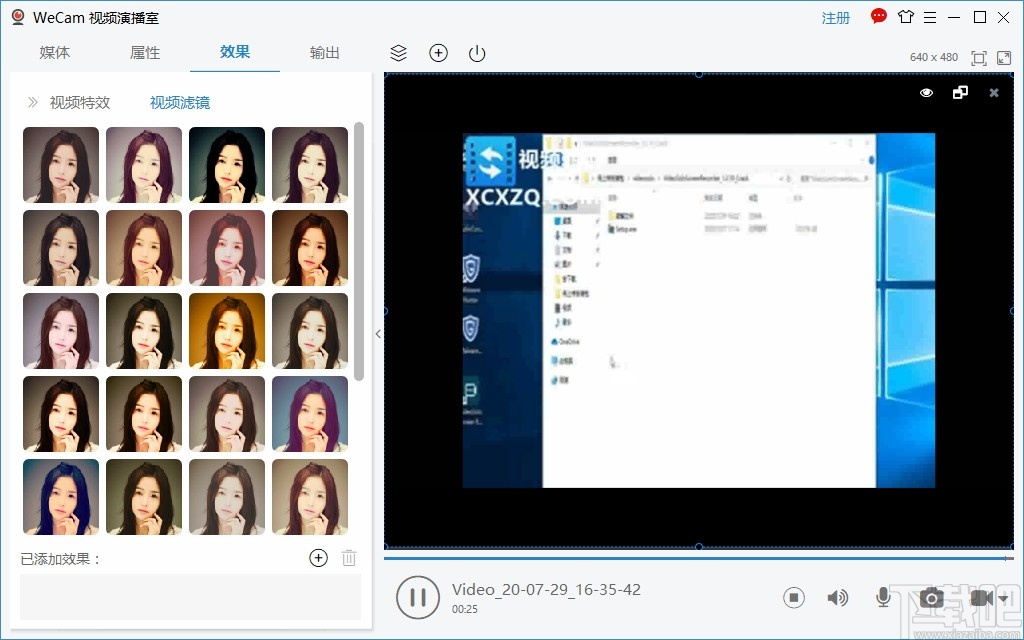Open the skin/theme t-shirt icon
Viewport: 1024px width, 640px height.
[906, 17]
